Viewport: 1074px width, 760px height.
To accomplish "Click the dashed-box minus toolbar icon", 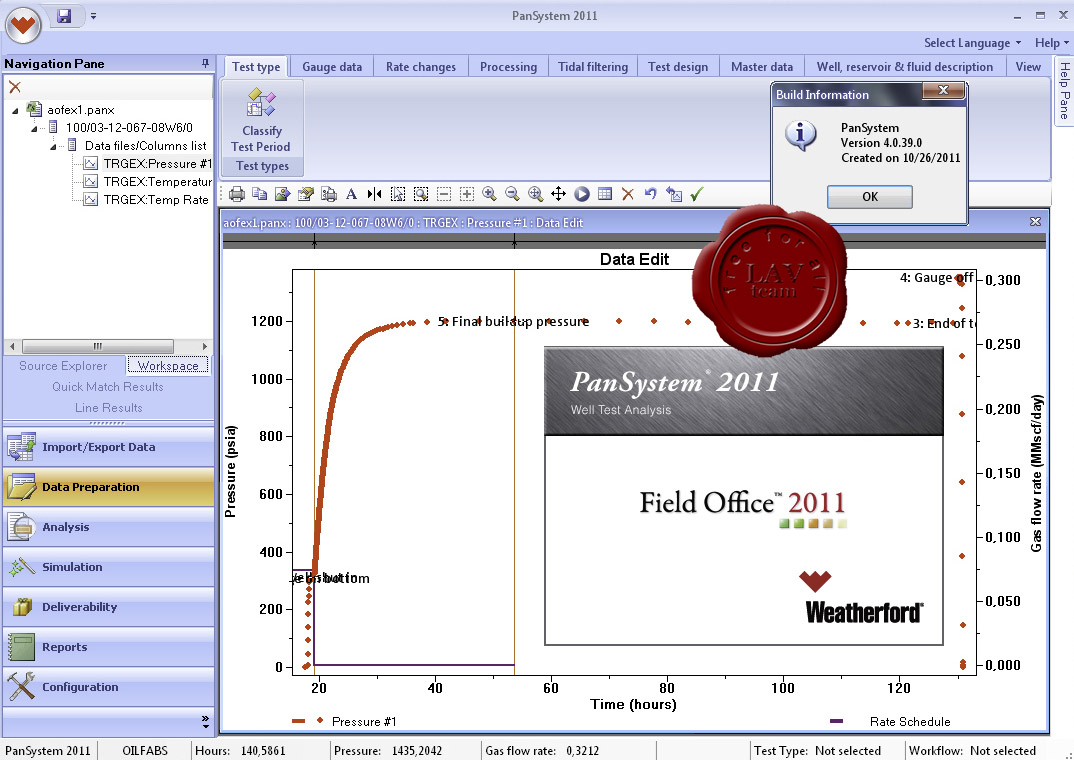I will coord(444,194).
